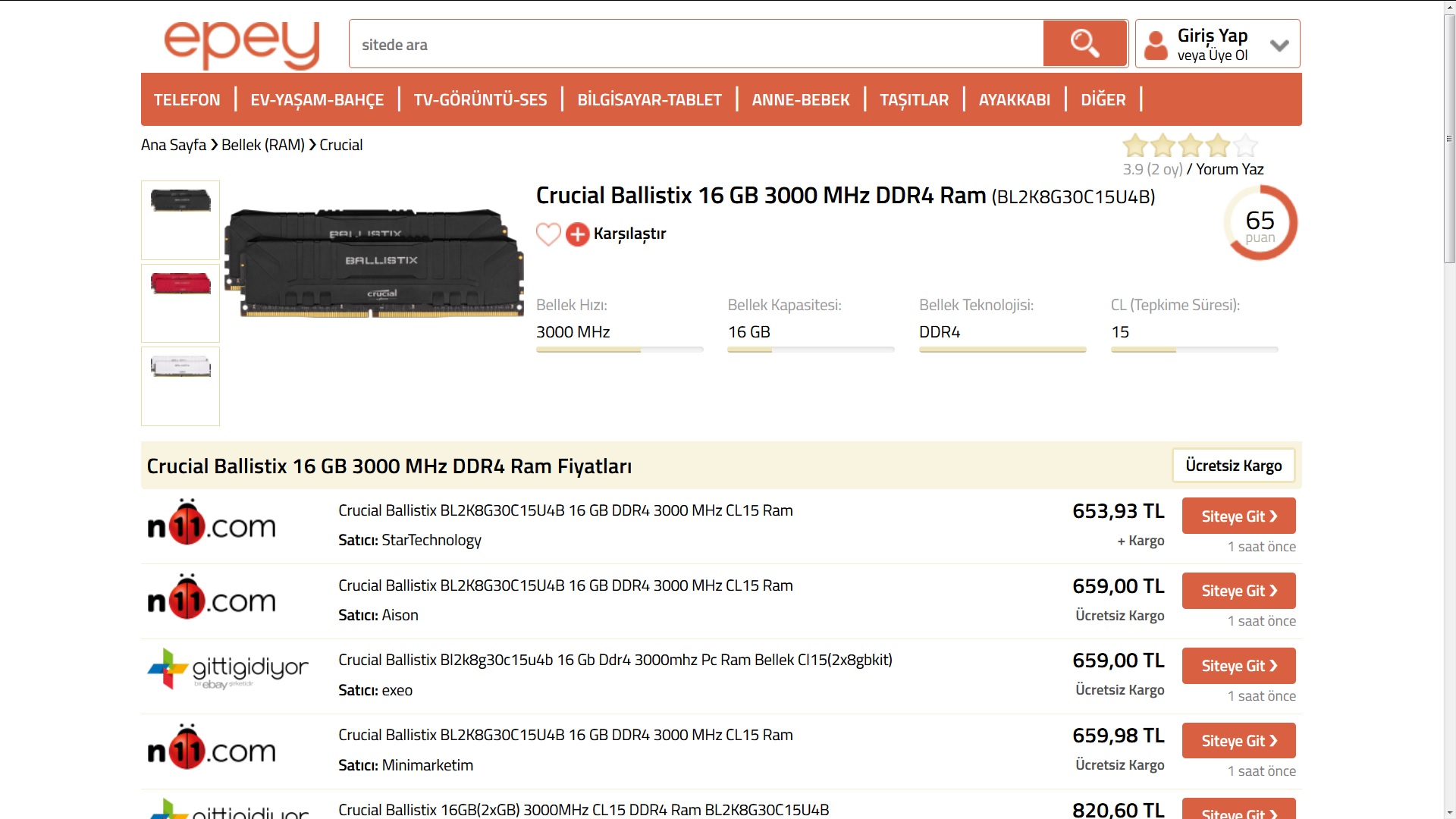Click gittigidiyor logo for exeo offer

point(227,669)
